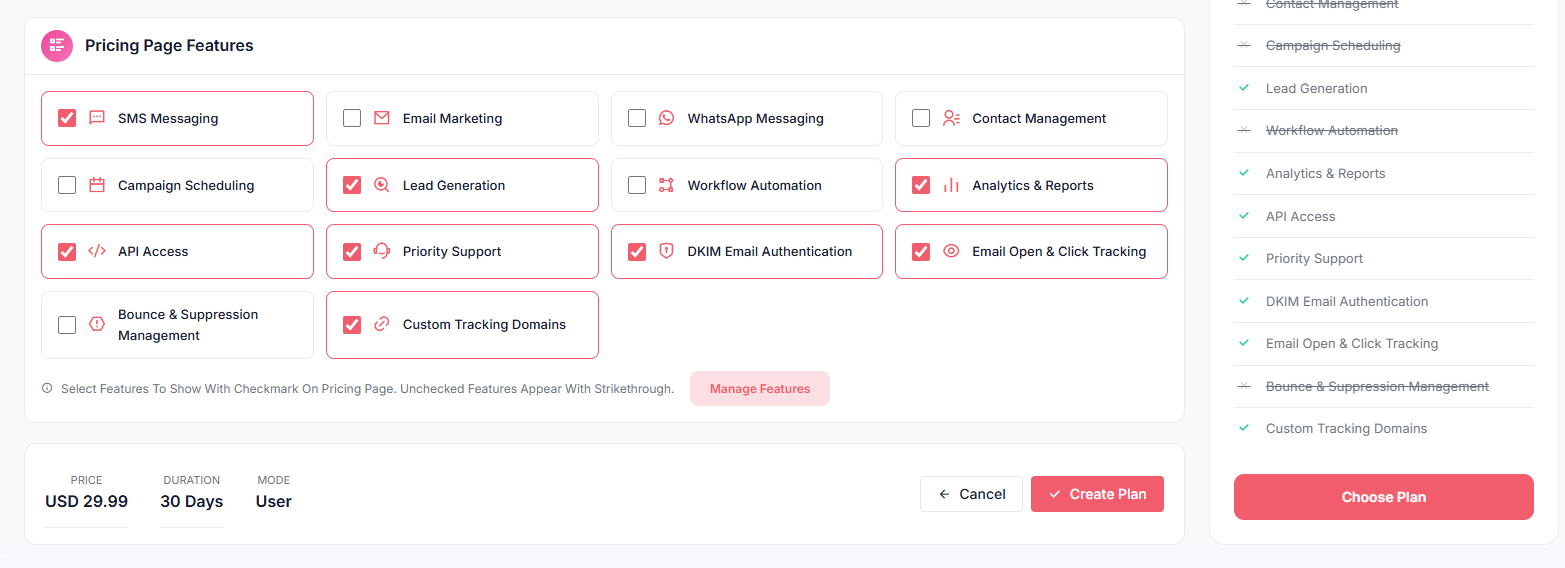Viewport: 1565px width, 568px height.
Task: Check the Bounce & Suppression Management checkbox
Action: 67,325
